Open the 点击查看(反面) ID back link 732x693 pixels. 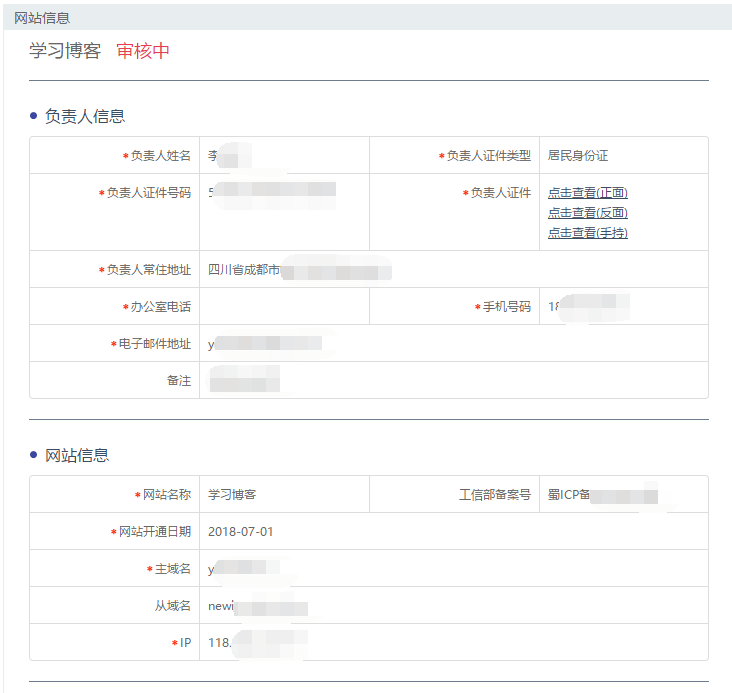[x=587, y=213]
